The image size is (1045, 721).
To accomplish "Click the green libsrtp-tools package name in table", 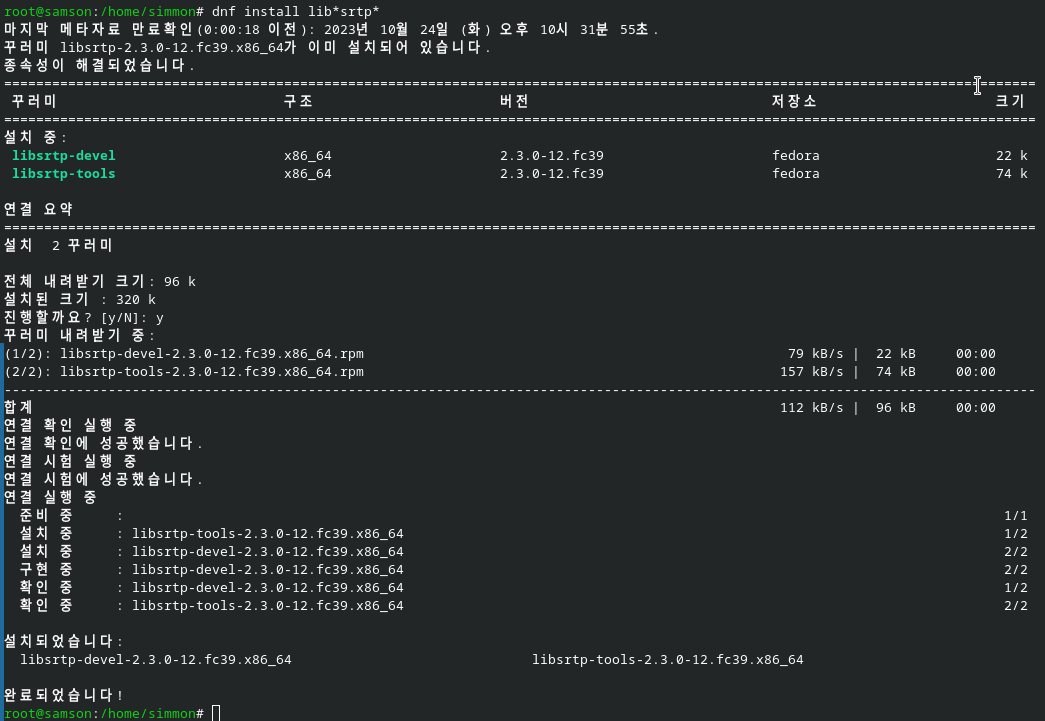I will click(63, 173).
